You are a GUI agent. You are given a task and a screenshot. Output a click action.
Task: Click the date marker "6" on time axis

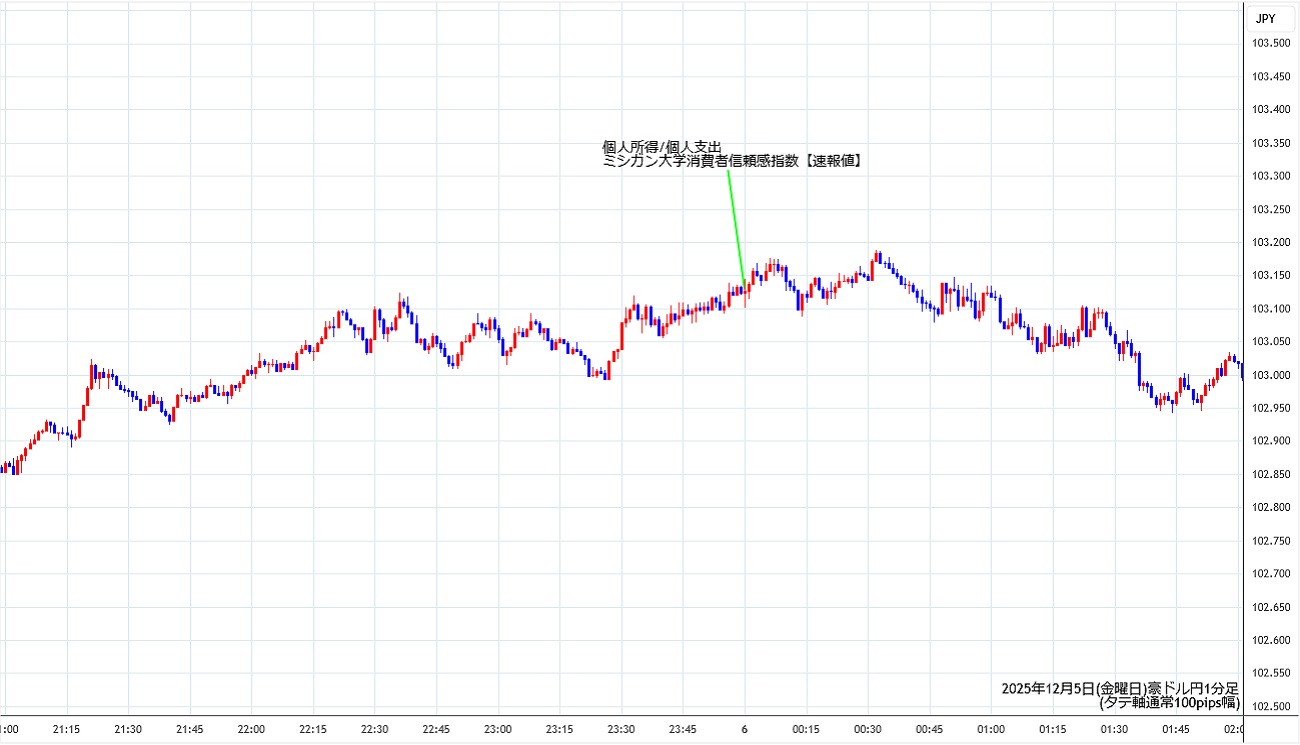pyautogui.click(x=744, y=730)
